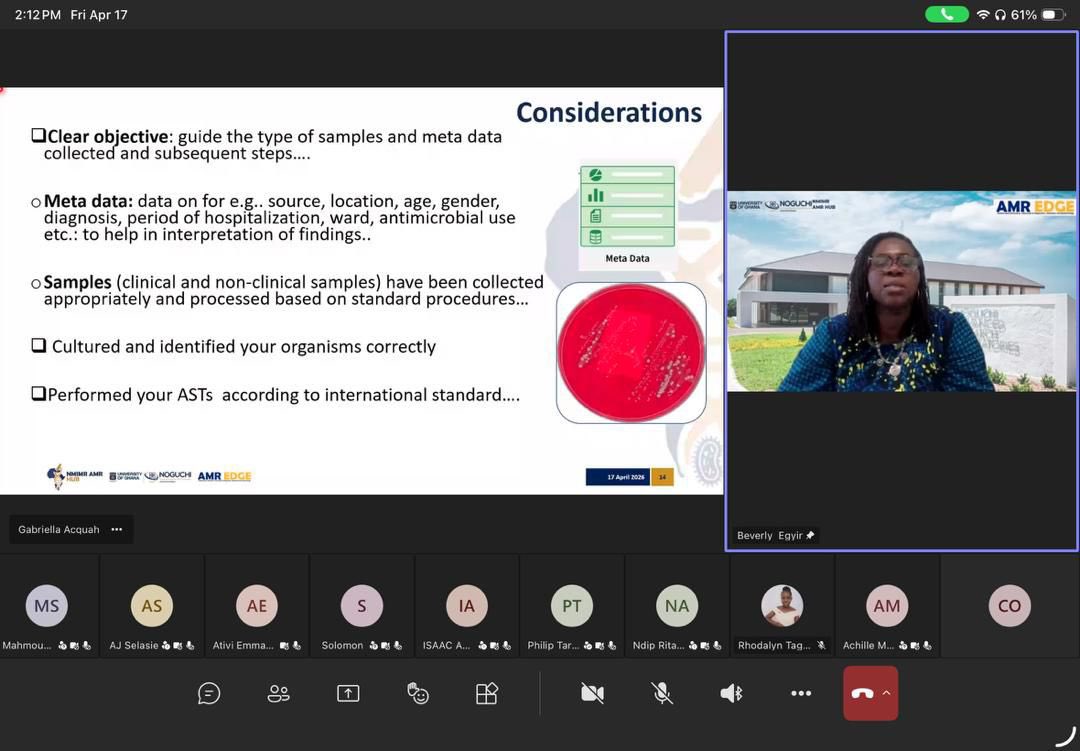Open the Reactions panel
This screenshot has height=751, width=1080.
pos(418,693)
